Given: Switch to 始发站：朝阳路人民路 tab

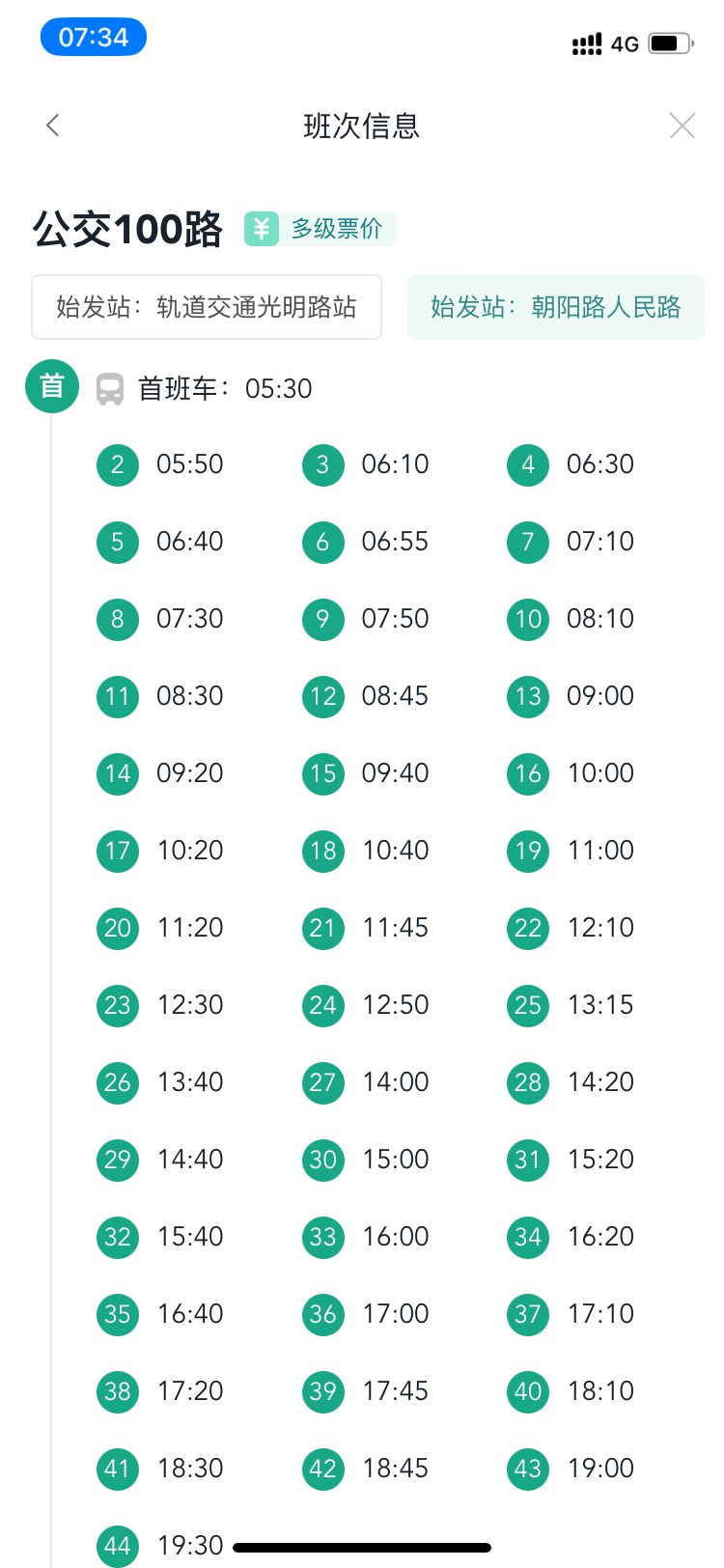Looking at the screenshot, I should 555,307.
